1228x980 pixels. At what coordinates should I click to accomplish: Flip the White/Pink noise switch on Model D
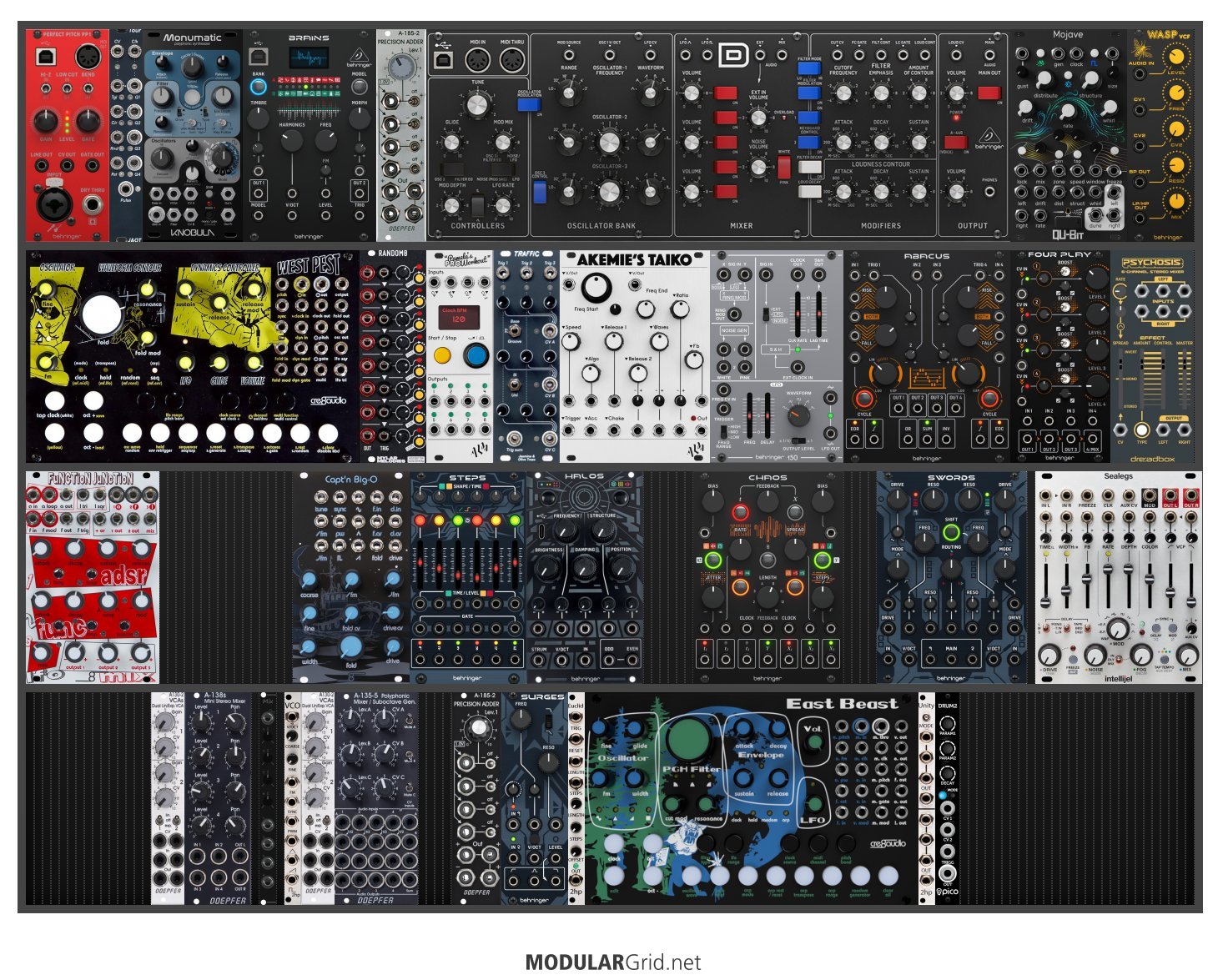pyautogui.click(x=783, y=167)
